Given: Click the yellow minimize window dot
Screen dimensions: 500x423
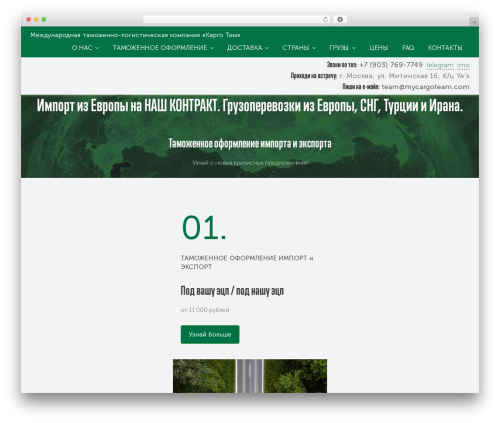Looking at the screenshot, I should point(36,20).
